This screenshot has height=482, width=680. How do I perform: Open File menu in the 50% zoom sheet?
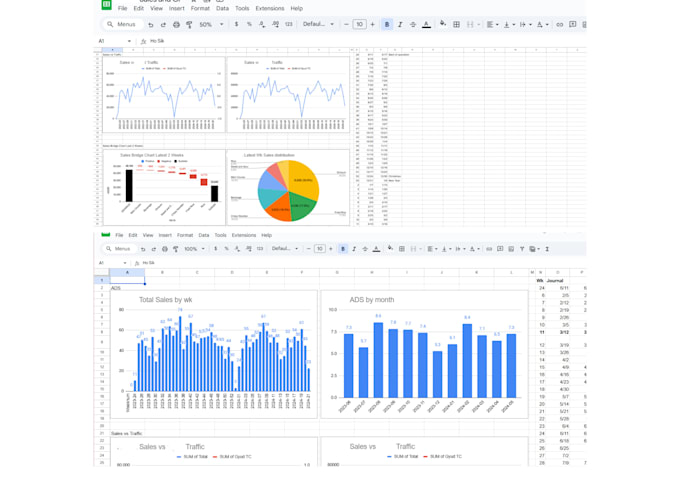click(x=123, y=8)
